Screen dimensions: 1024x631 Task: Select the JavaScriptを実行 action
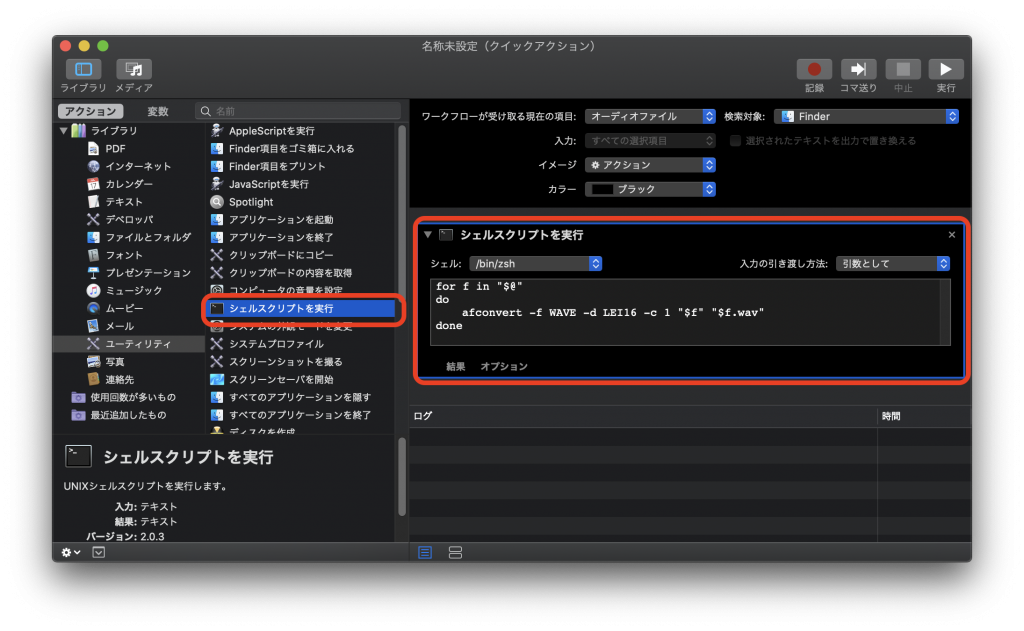pos(266,183)
